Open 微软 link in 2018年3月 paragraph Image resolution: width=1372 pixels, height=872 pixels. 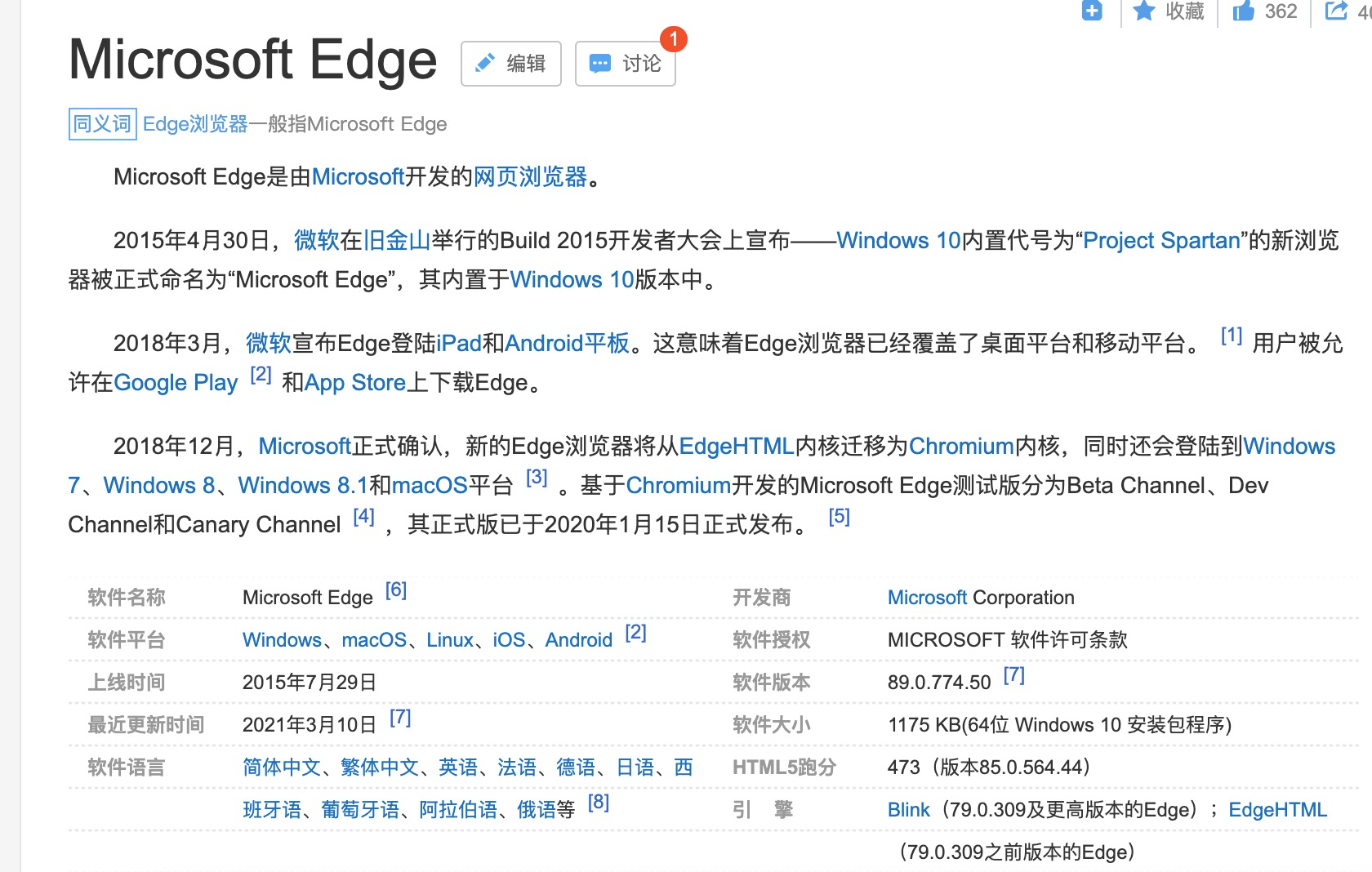pos(269,344)
